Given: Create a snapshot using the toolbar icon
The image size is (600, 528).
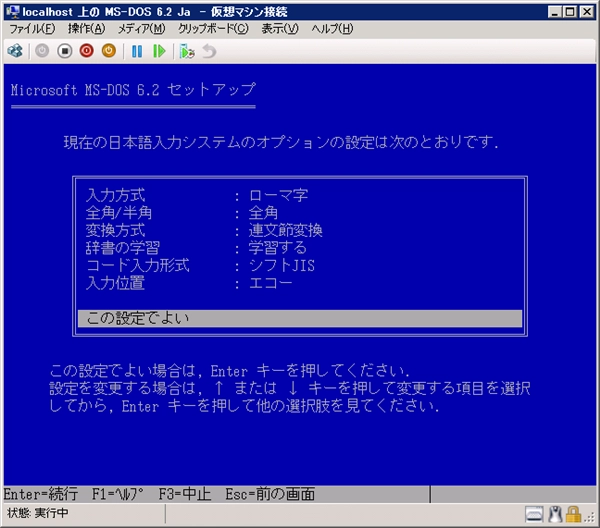Looking at the screenshot, I should tap(187, 51).
